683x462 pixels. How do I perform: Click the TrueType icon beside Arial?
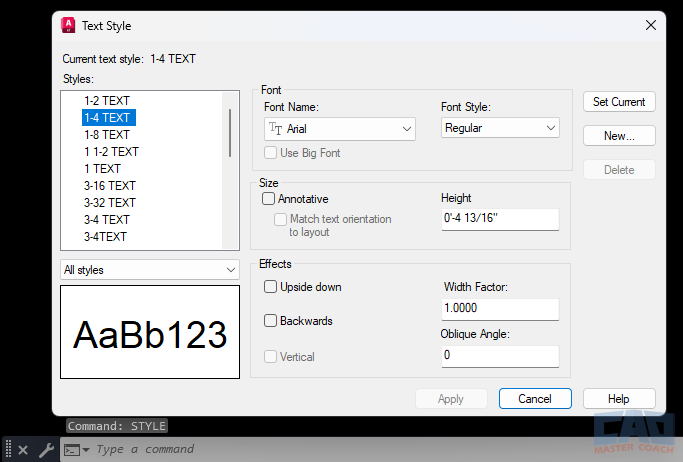[275, 128]
